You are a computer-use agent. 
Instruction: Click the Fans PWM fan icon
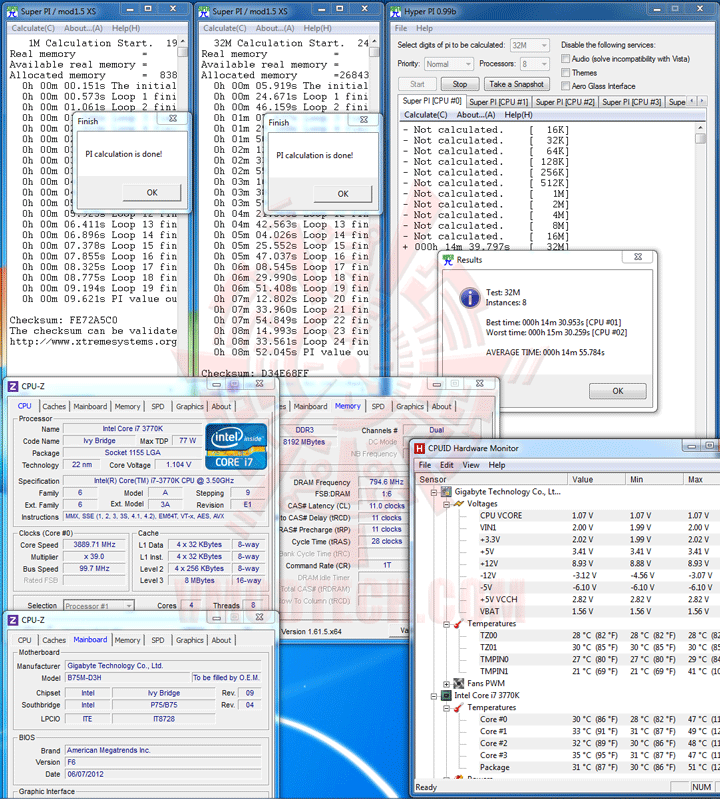[459, 683]
